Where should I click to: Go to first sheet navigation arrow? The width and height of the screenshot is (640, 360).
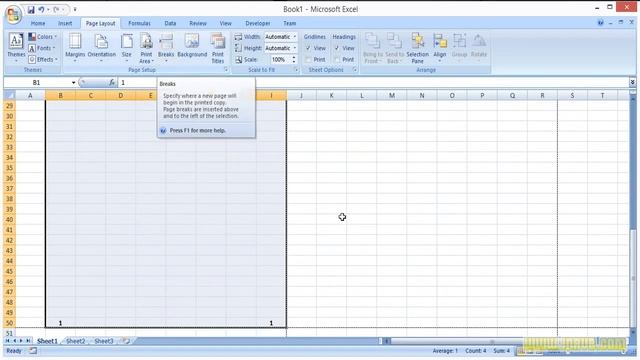pyautogui.click(x=7, y=341)
